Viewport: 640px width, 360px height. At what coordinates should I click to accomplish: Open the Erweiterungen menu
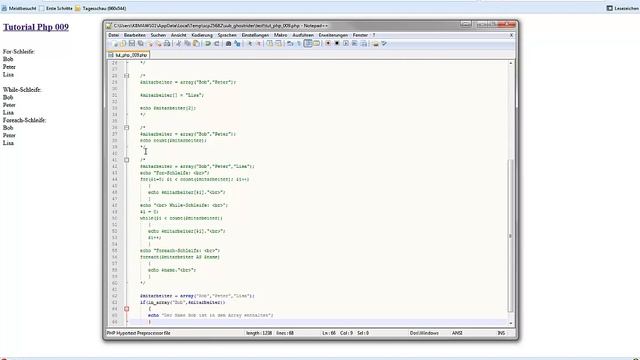click(333, 35)
